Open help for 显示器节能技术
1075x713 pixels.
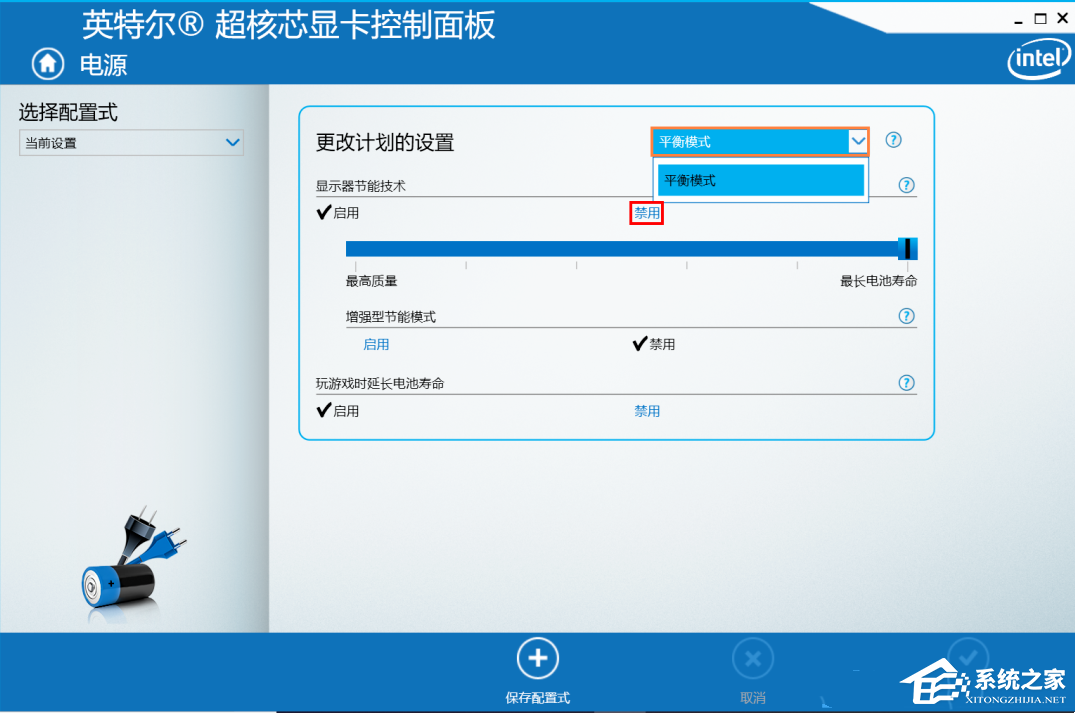pyautogui.click(x=906, y=185)
